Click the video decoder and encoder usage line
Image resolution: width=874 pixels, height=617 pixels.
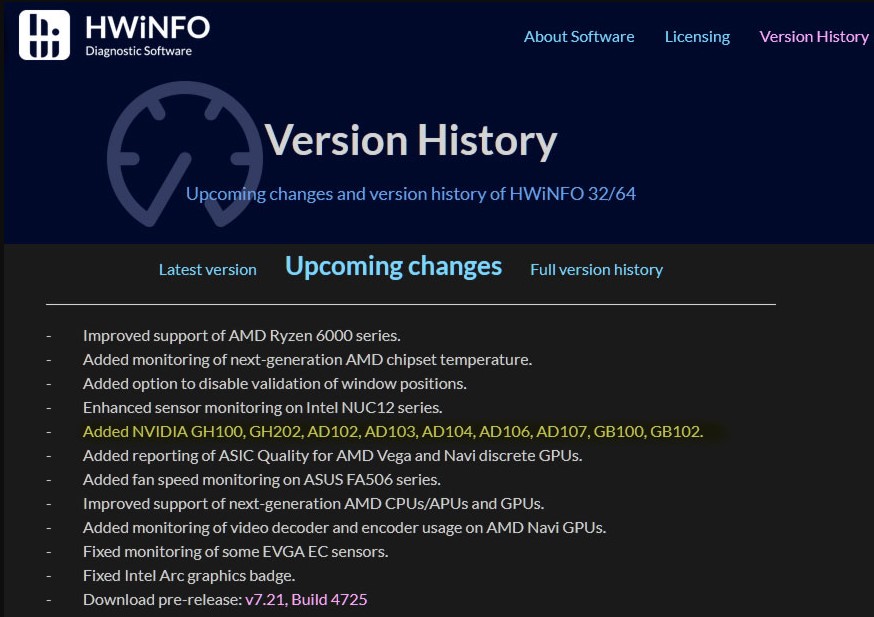344,527
